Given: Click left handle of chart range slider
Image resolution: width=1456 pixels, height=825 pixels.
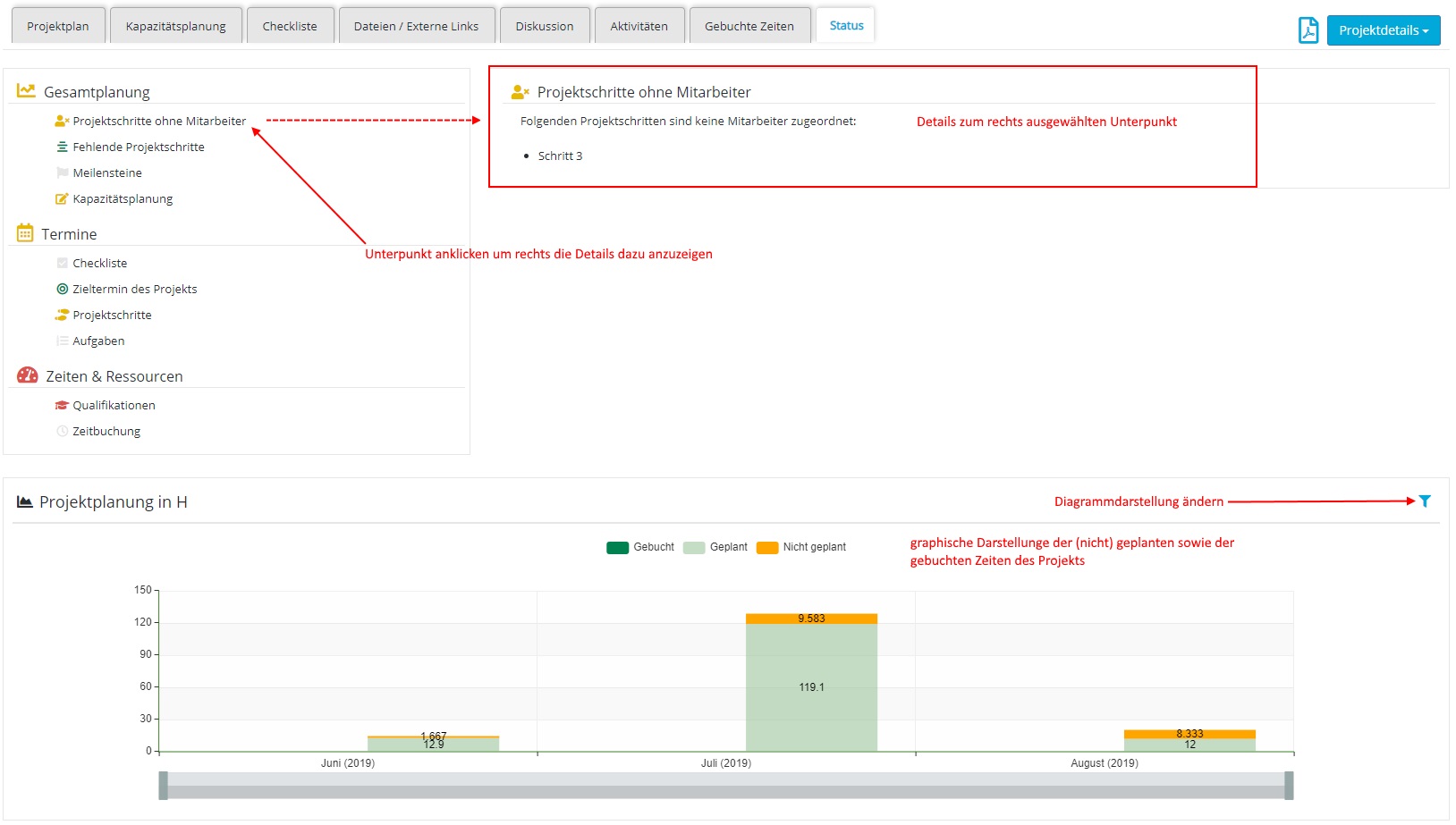Looking at the screenshot, I should 163,785.
